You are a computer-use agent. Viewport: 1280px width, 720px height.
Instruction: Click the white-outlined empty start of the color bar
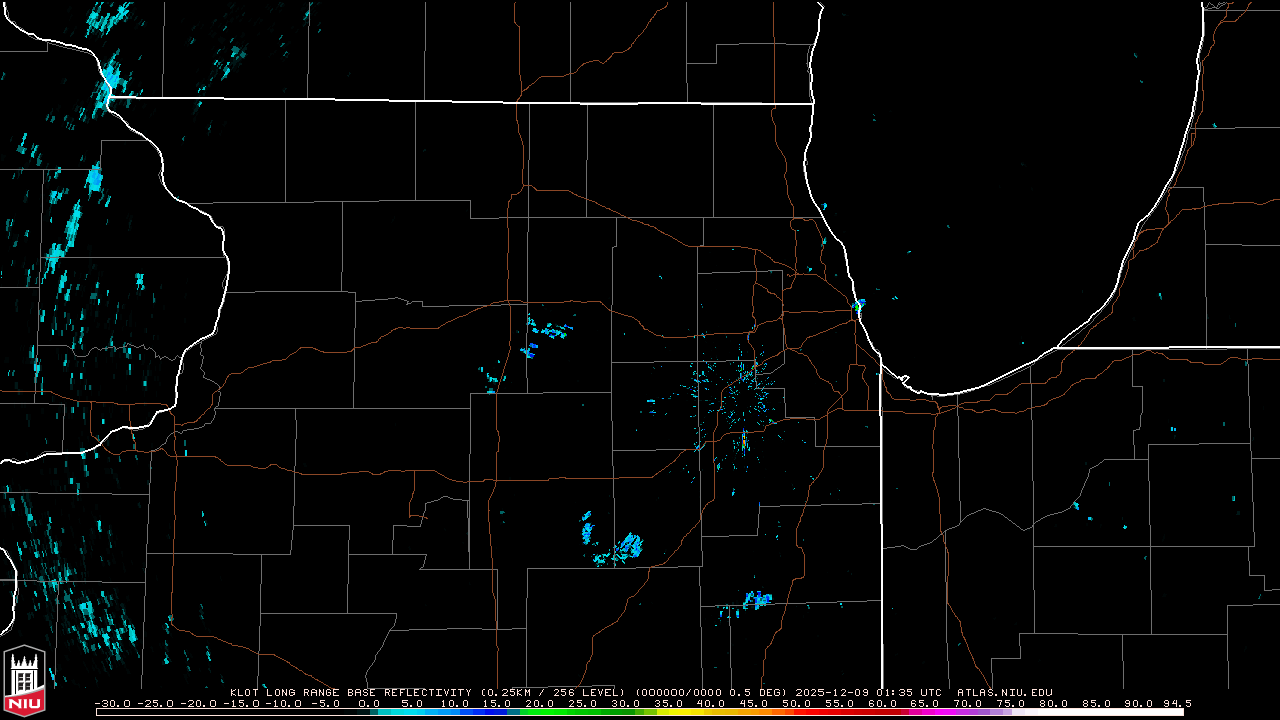tap(230, 712)
